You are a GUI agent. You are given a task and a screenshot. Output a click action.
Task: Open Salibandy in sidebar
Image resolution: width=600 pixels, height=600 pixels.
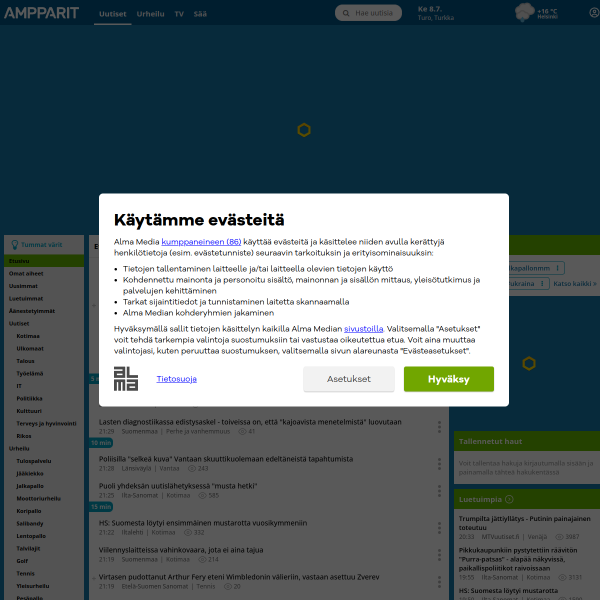[29, 523]
